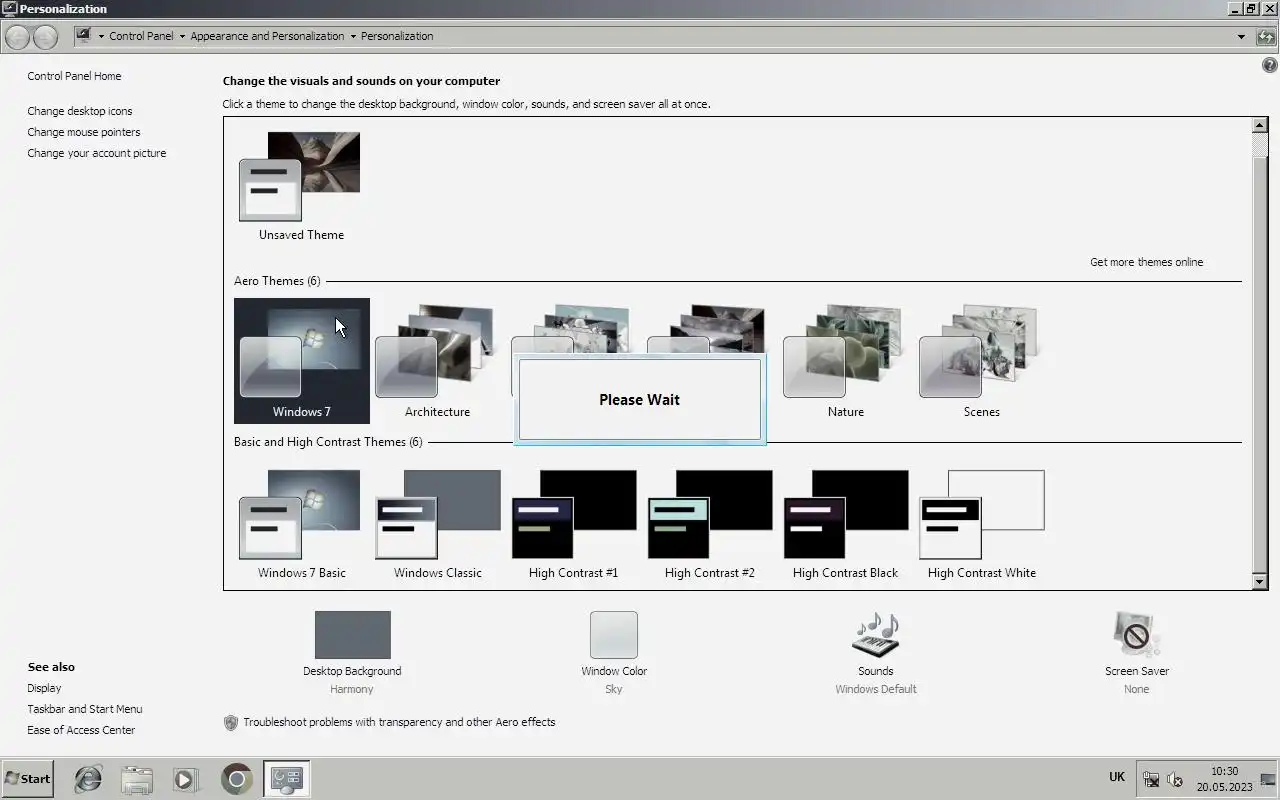Open Change your account picture link
This screenshot has height=800, width=1280.
(97, 153)
